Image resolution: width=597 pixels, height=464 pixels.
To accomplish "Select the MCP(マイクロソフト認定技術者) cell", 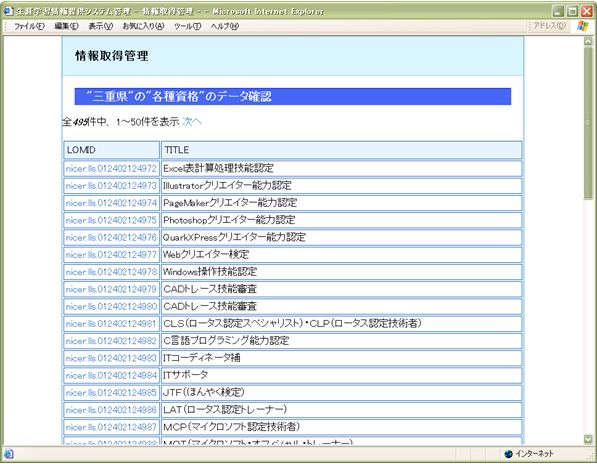I will pos(342,427).
